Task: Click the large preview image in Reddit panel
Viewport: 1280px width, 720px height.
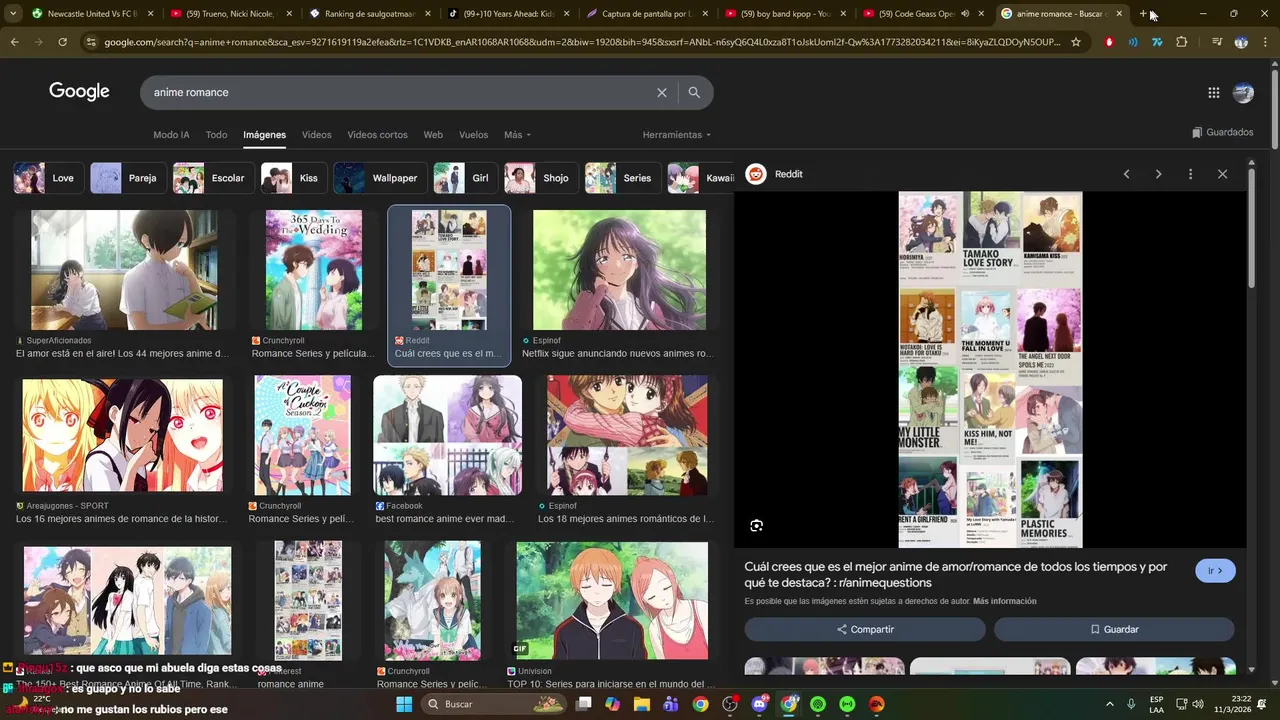Action: tap(990, 369)
